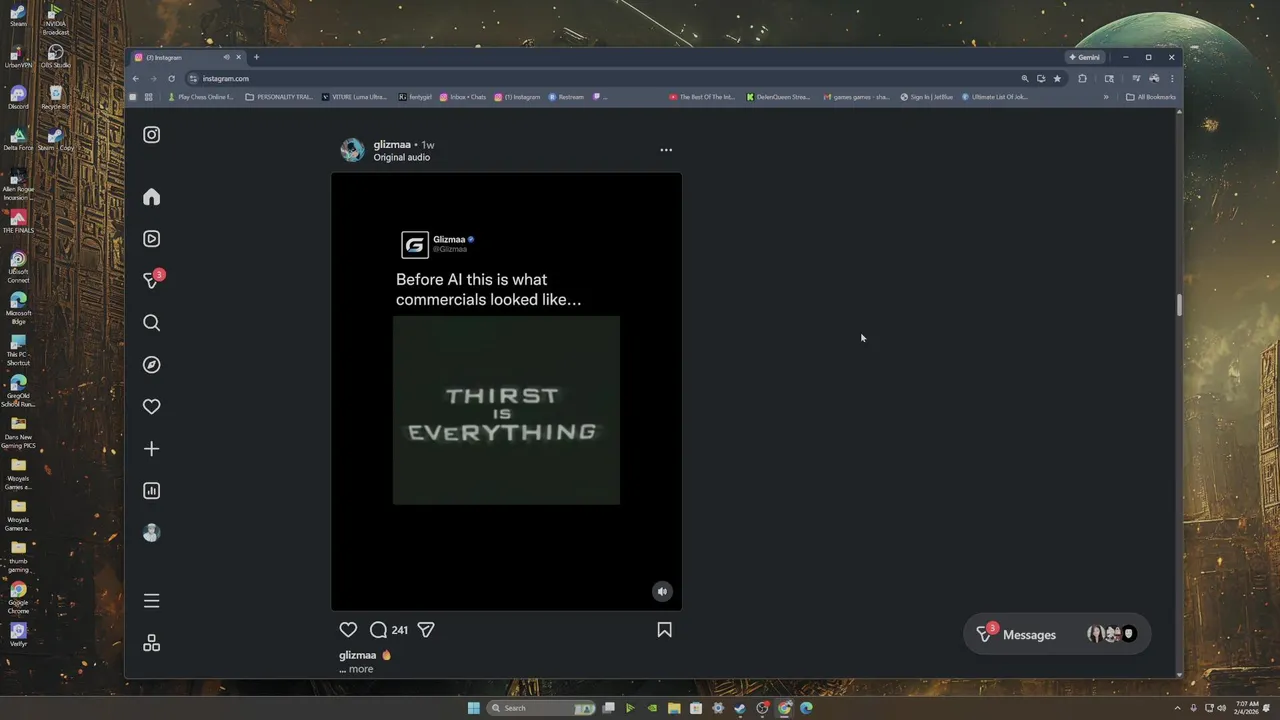
Task: Open Discord desktop shortcut
Action: (x=18, y=97)
